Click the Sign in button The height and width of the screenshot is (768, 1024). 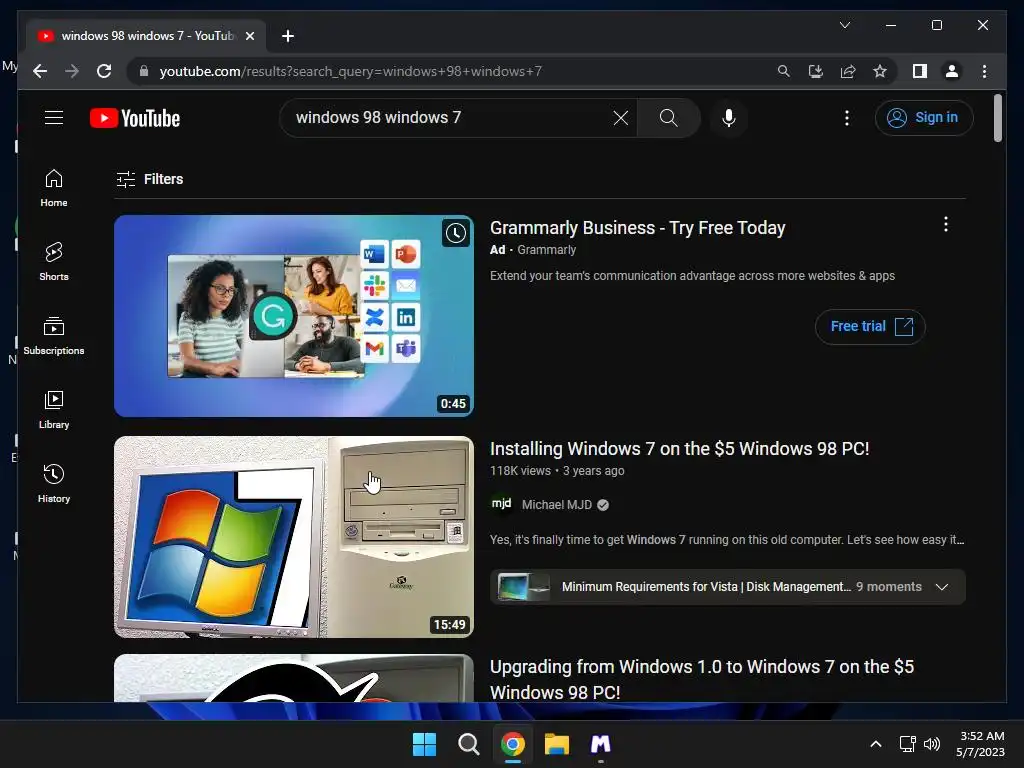(x=923, y=118)
